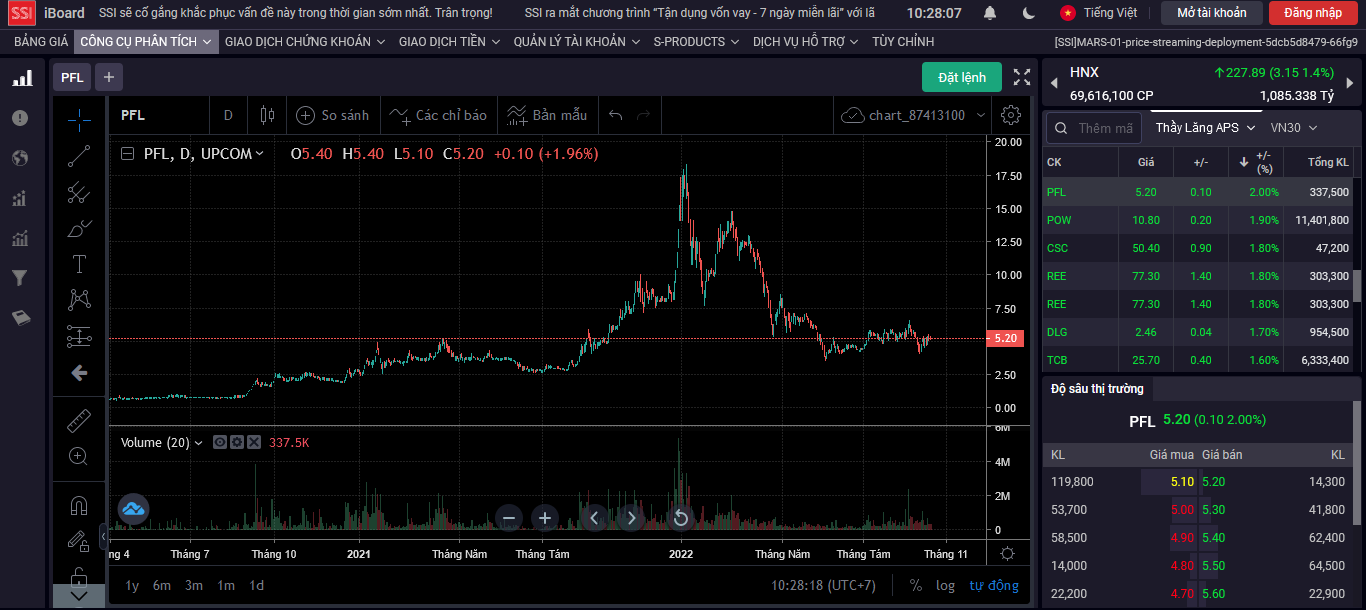Add a new chart tab

coord(108,77)
